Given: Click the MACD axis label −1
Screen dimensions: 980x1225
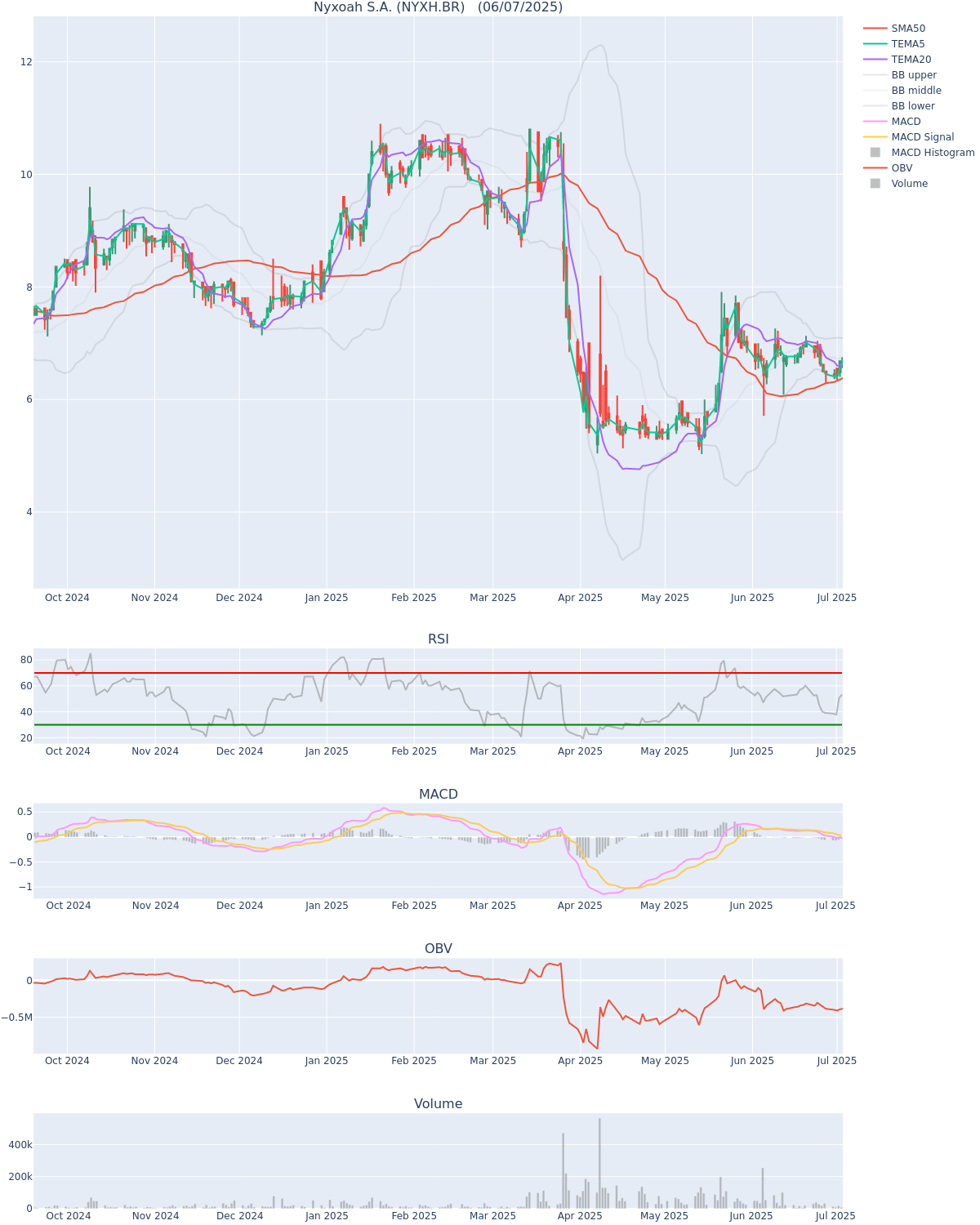Looking at the screenshot, I should click(26, 887).
